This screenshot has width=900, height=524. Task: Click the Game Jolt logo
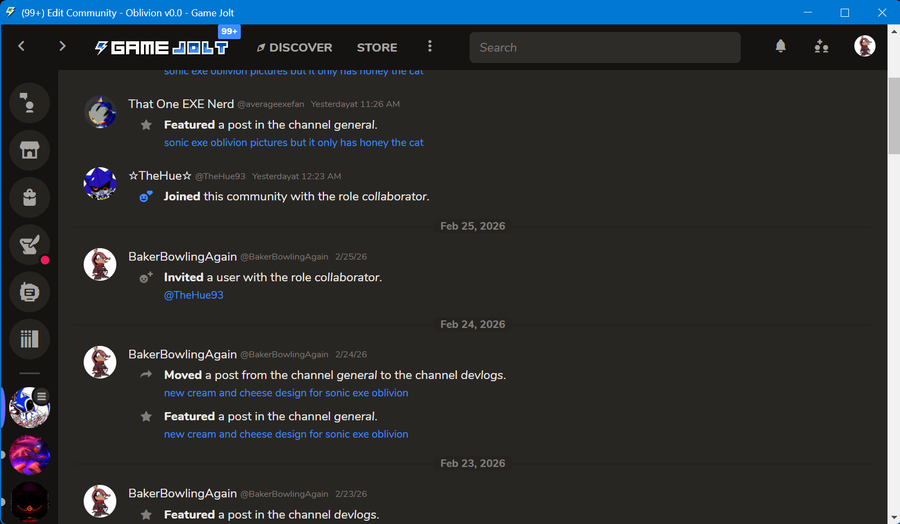[x=162, y=47]
